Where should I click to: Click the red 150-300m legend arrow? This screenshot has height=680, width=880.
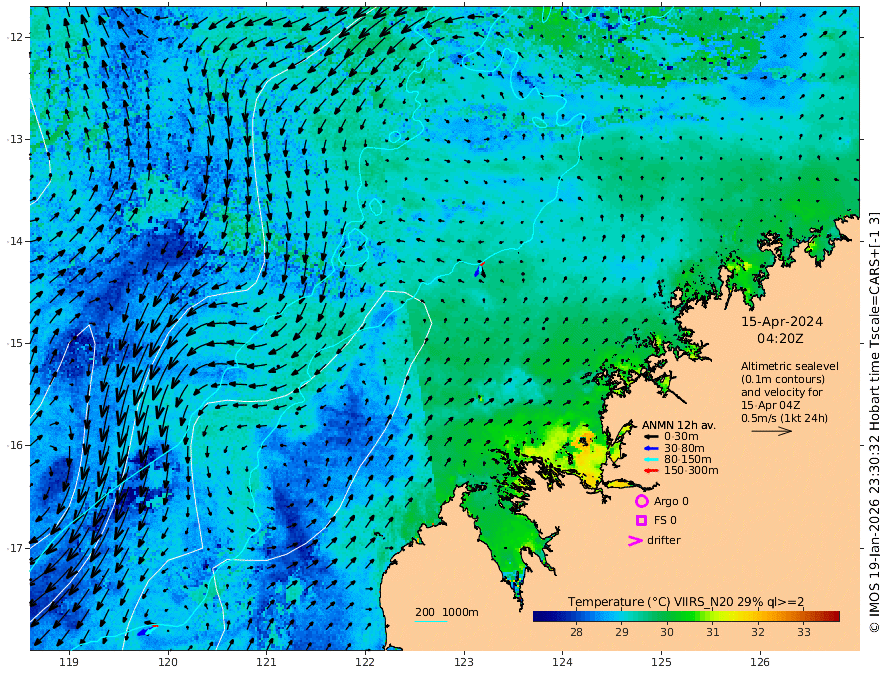tap(651, 471)
